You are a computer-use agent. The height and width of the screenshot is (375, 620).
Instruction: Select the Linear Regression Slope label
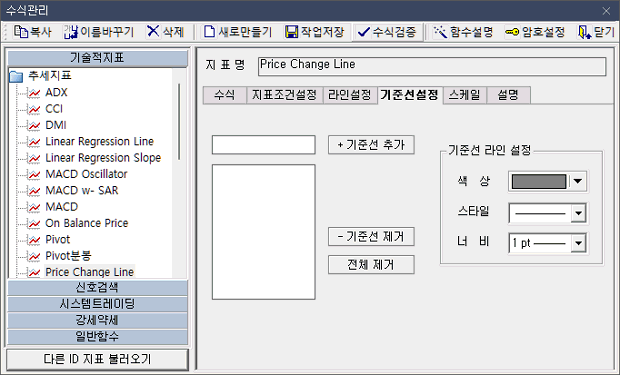103,158
